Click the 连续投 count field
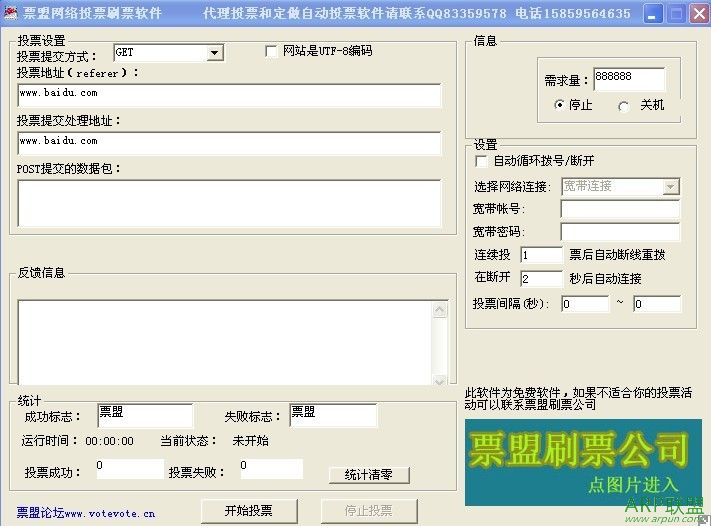The height and width of the screenshot is (526, 711). tap(541, 255)
